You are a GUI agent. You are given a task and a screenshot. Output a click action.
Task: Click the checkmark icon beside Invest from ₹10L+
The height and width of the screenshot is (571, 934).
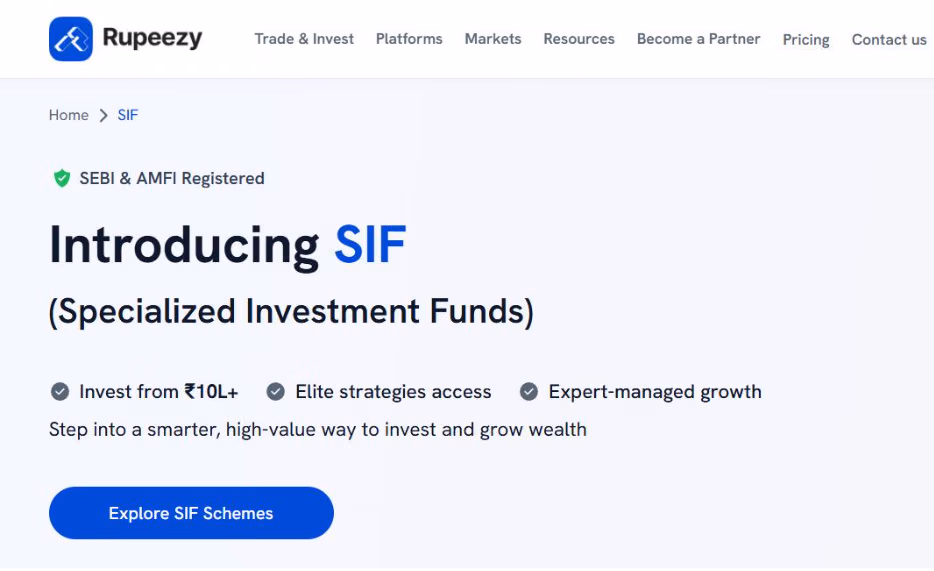(60, 392)
